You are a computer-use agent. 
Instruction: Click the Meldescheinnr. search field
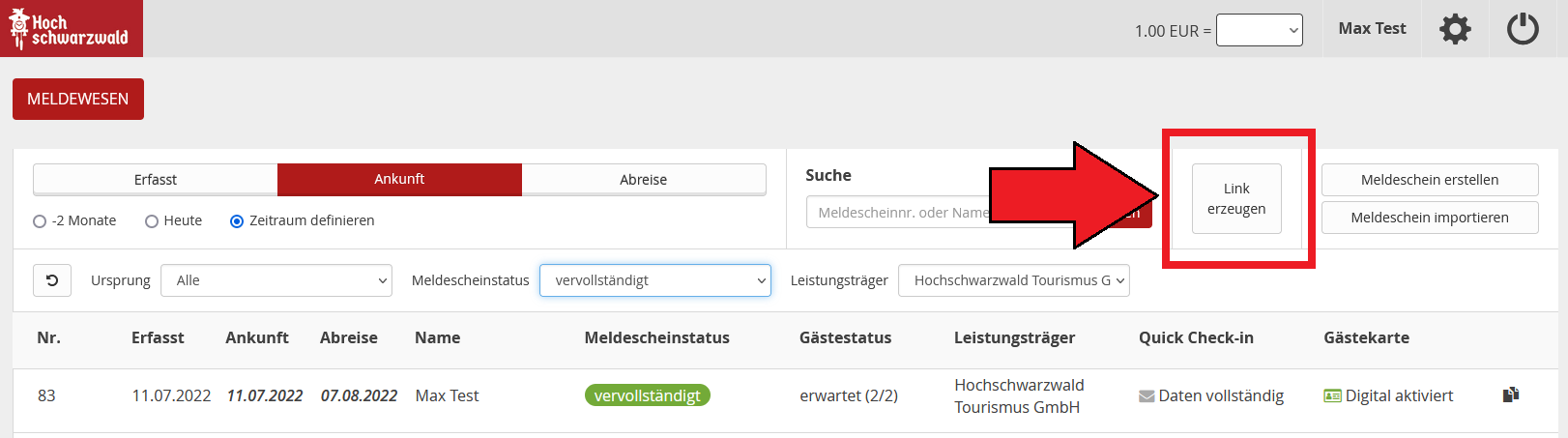(899, 213)
